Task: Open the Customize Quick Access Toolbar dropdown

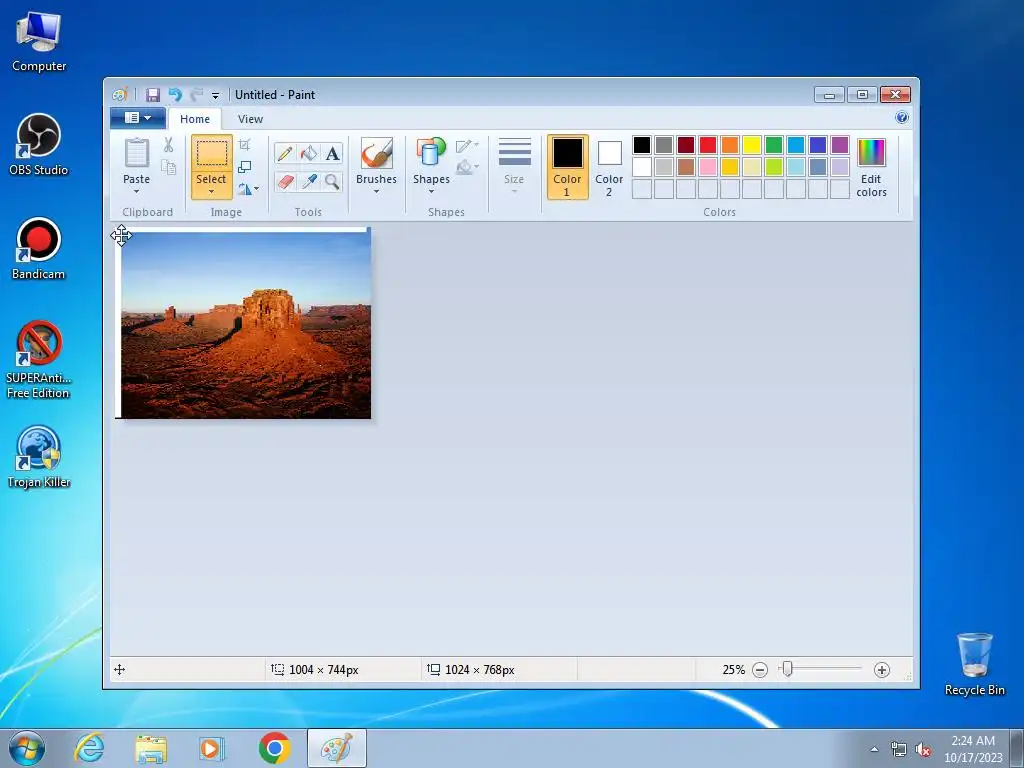Action: 216,95
